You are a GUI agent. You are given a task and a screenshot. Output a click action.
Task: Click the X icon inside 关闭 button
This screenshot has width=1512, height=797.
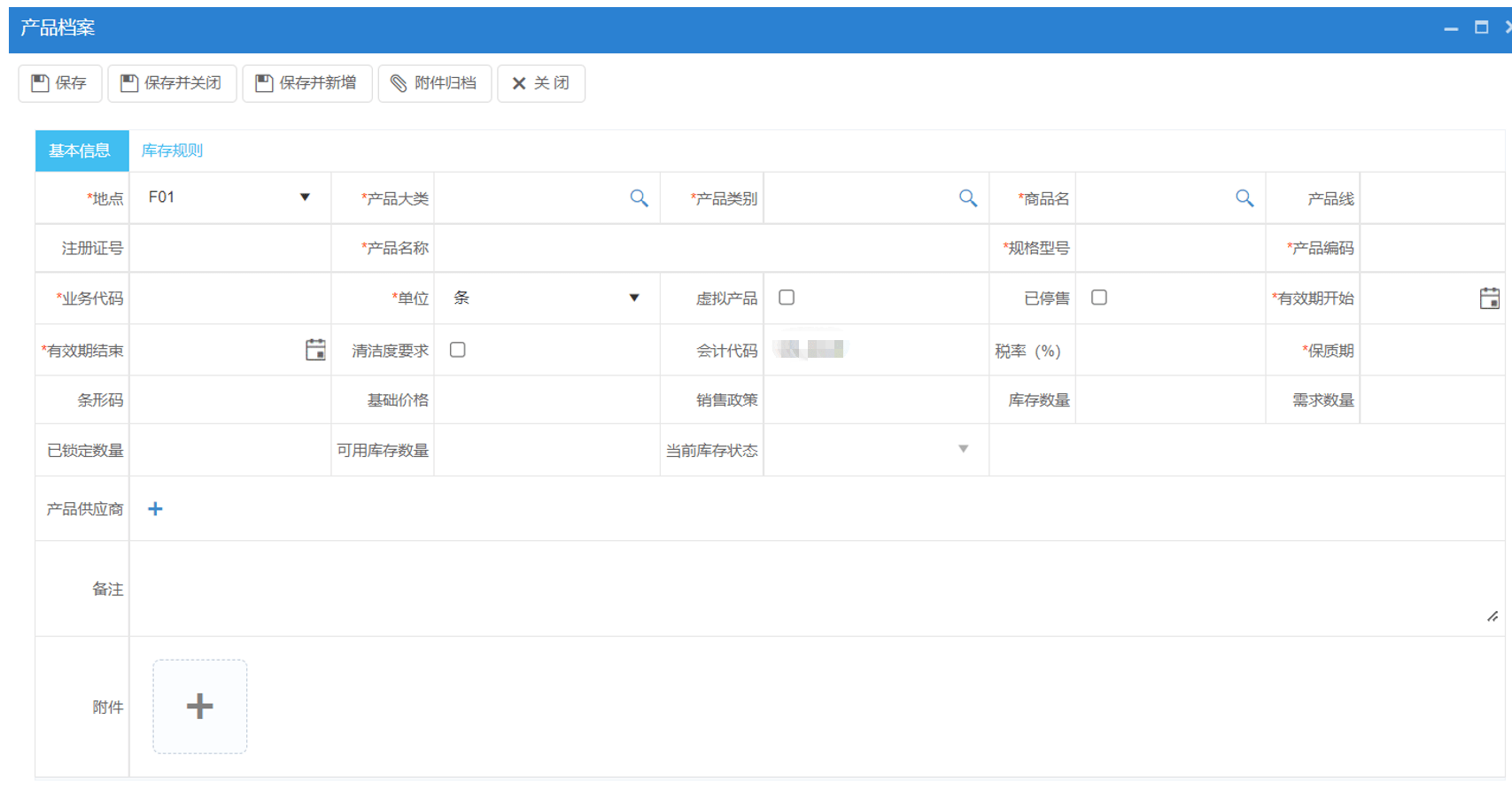tap(519, 82)
